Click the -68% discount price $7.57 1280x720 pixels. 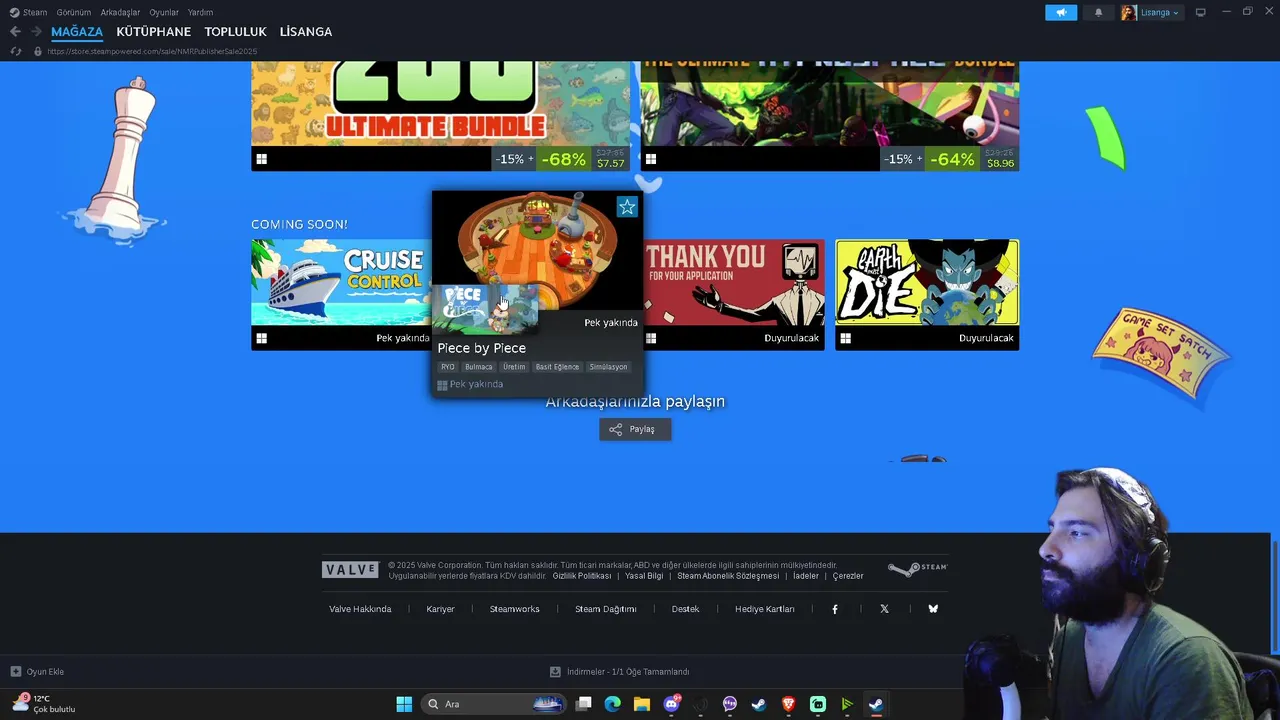(583, 159)
